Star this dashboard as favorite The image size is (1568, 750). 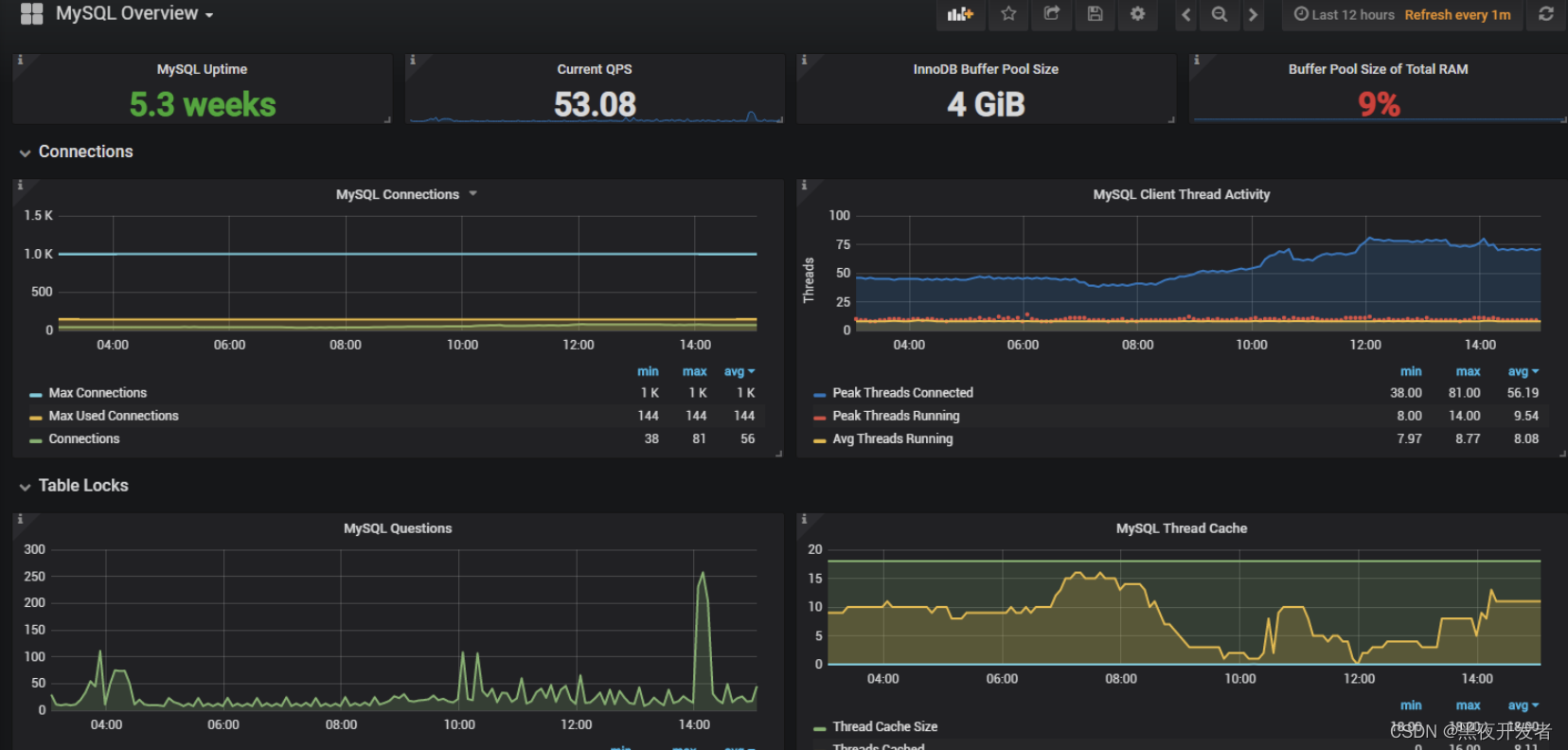coord(1008,14)
